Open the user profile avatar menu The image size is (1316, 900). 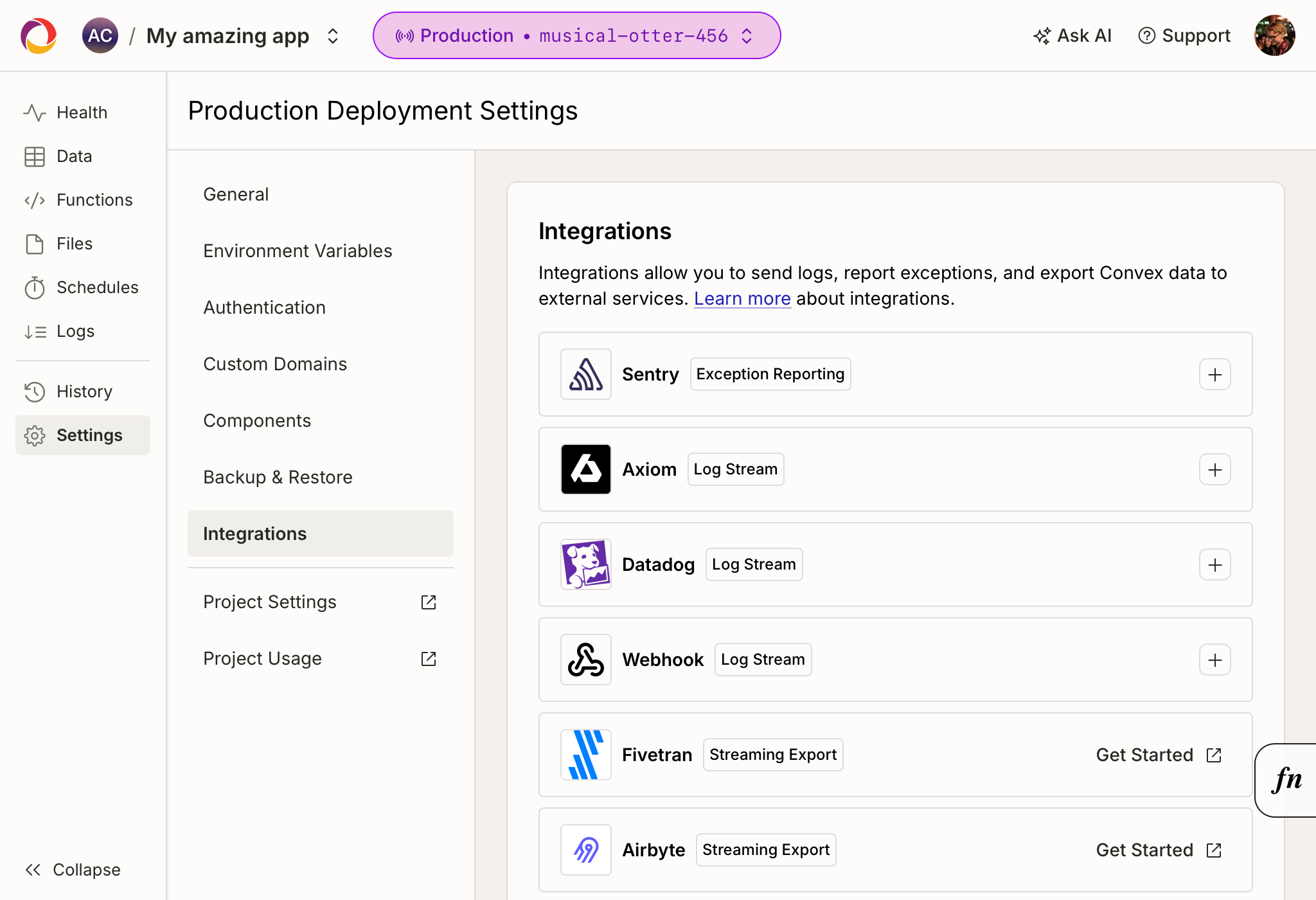coord(1275,35)
